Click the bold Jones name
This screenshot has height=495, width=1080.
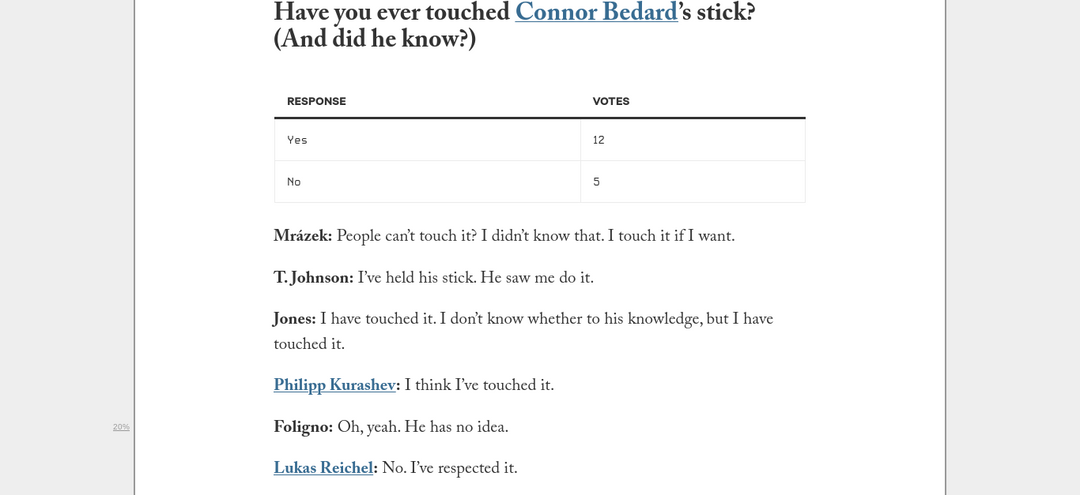[295, 319]
